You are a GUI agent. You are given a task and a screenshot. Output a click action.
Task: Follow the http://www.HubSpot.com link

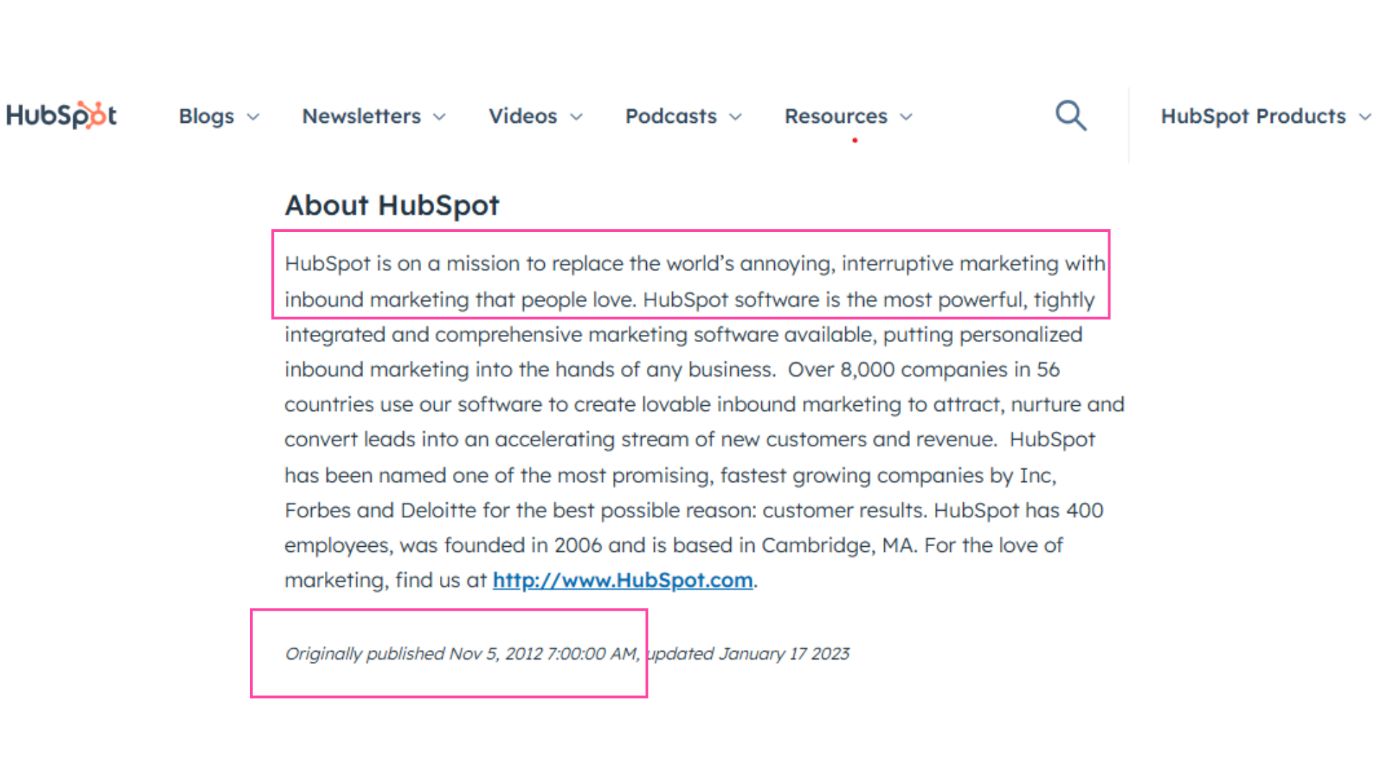point(623,580)
